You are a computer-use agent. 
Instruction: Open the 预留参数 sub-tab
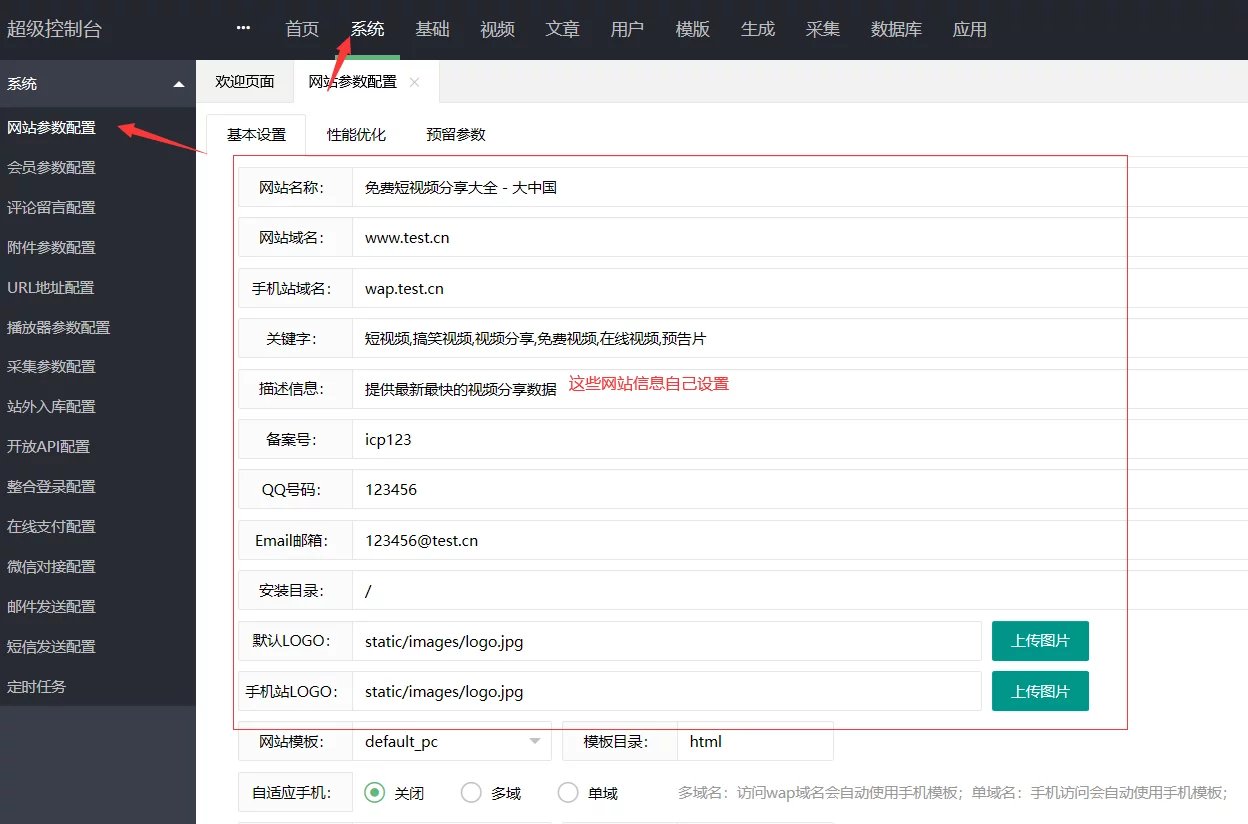click(x=455, y=134)
